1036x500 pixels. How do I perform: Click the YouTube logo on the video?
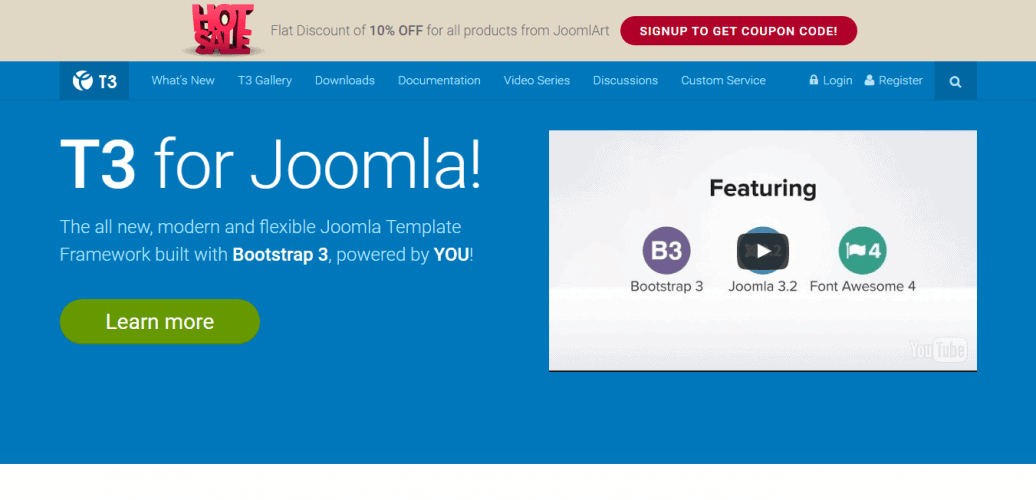pyautogui.click(x=938, y=350)
